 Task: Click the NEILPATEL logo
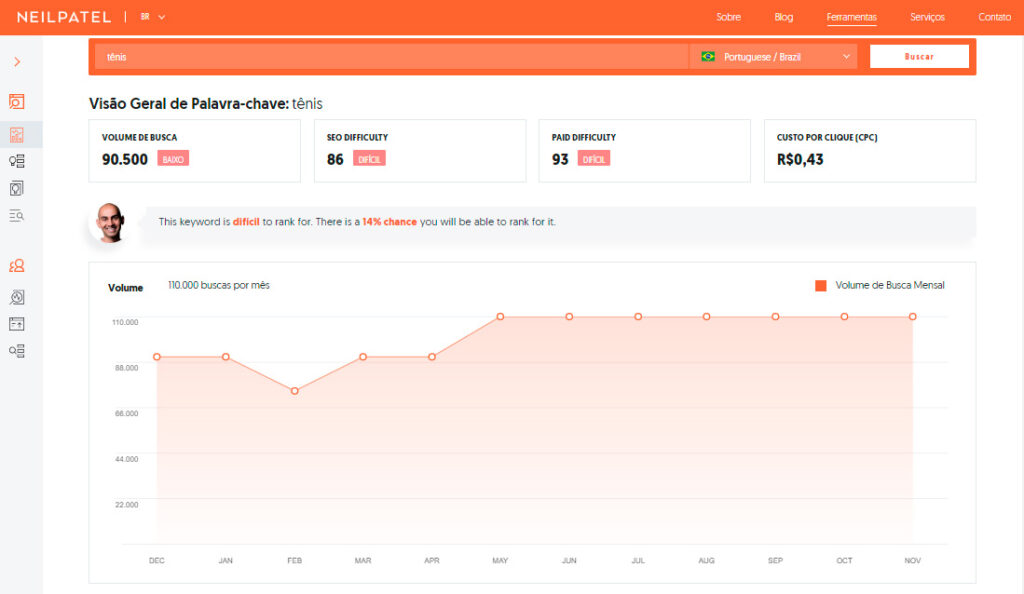64,17
